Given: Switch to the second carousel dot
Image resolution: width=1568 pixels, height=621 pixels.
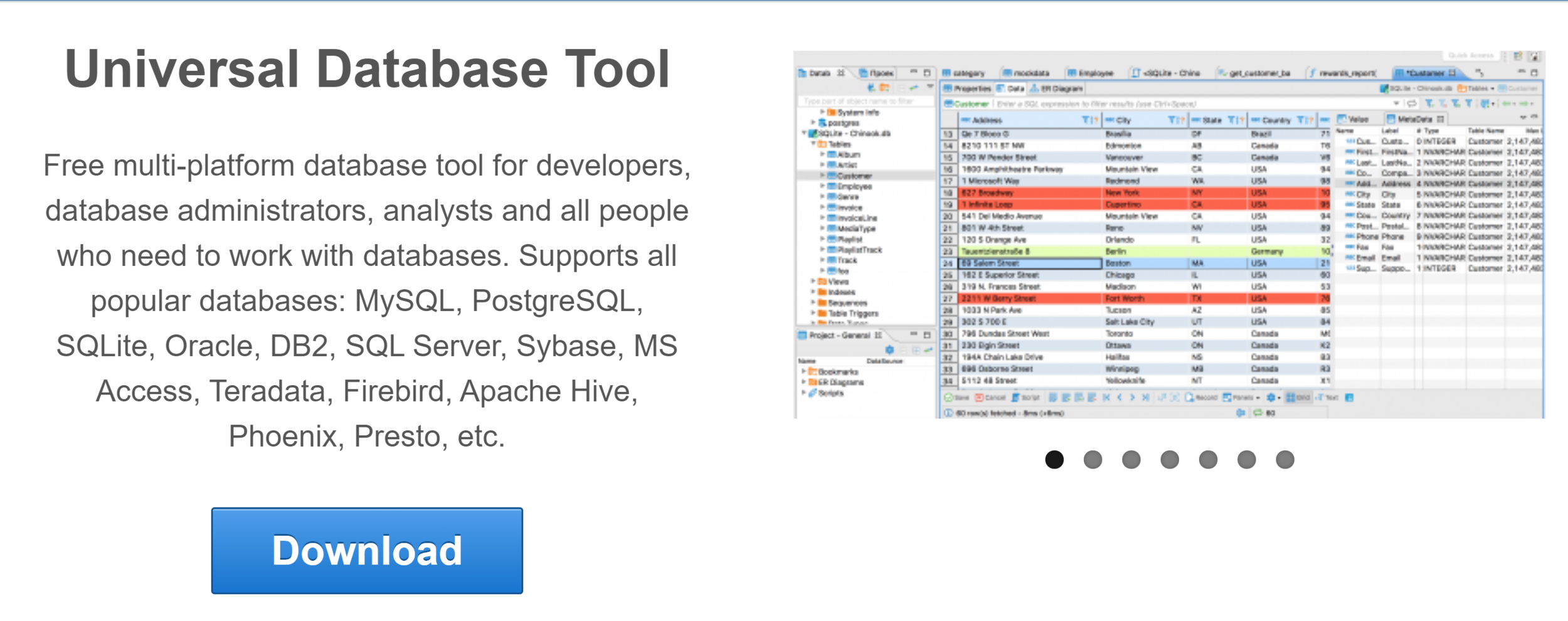Looking at the screenshot, I should click(1093, 460).
